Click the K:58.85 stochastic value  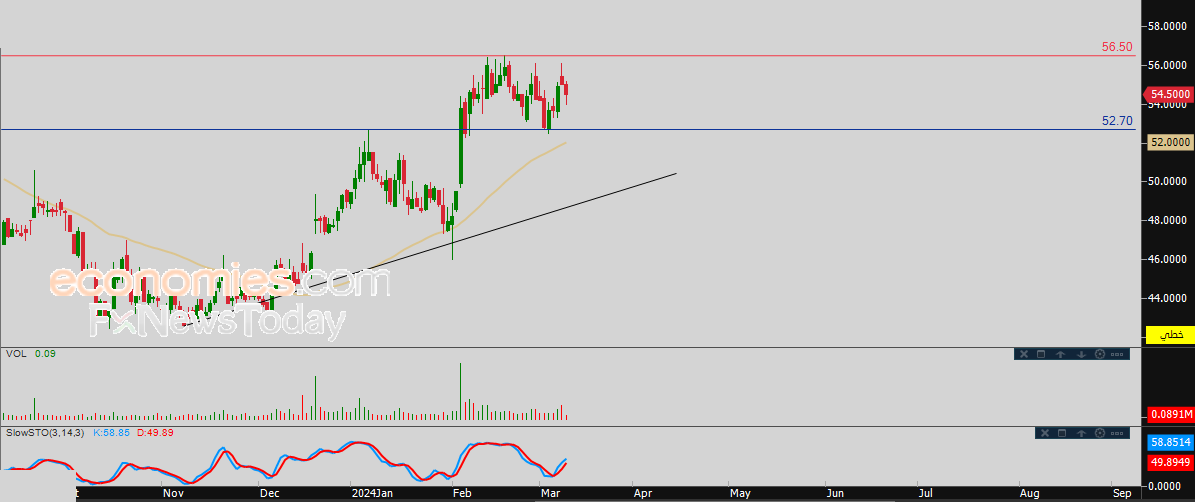(x=112, y=433)
